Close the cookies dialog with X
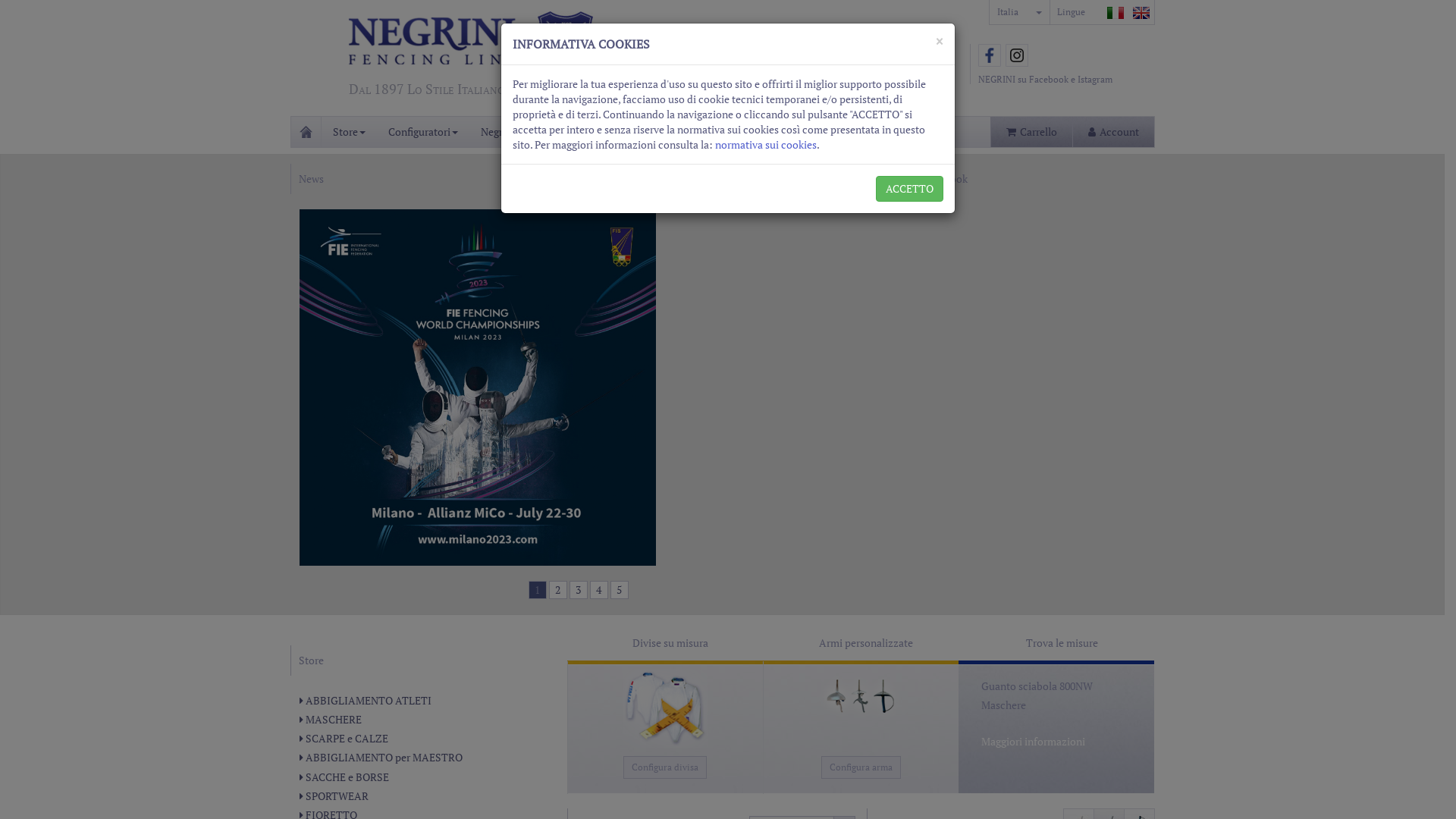1456x819 pixels. point(939,42)
